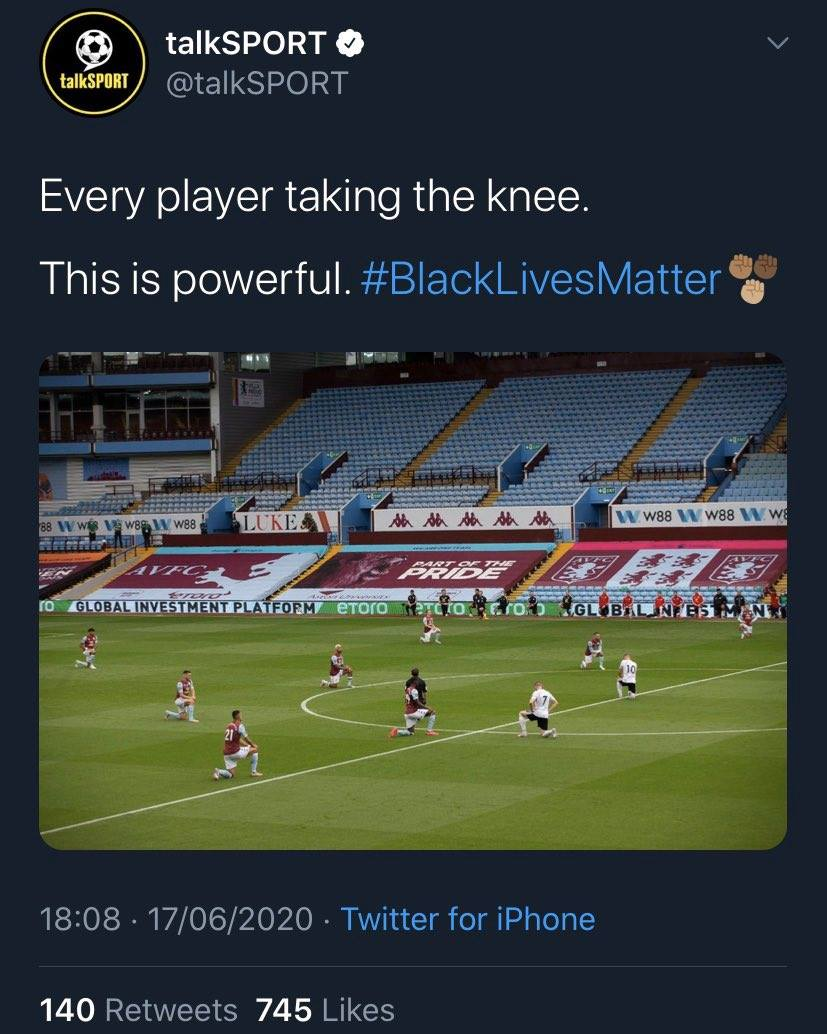Screen dimensions: 827x1034
Task: Open the talkSPORT display name
Action: 246,43
